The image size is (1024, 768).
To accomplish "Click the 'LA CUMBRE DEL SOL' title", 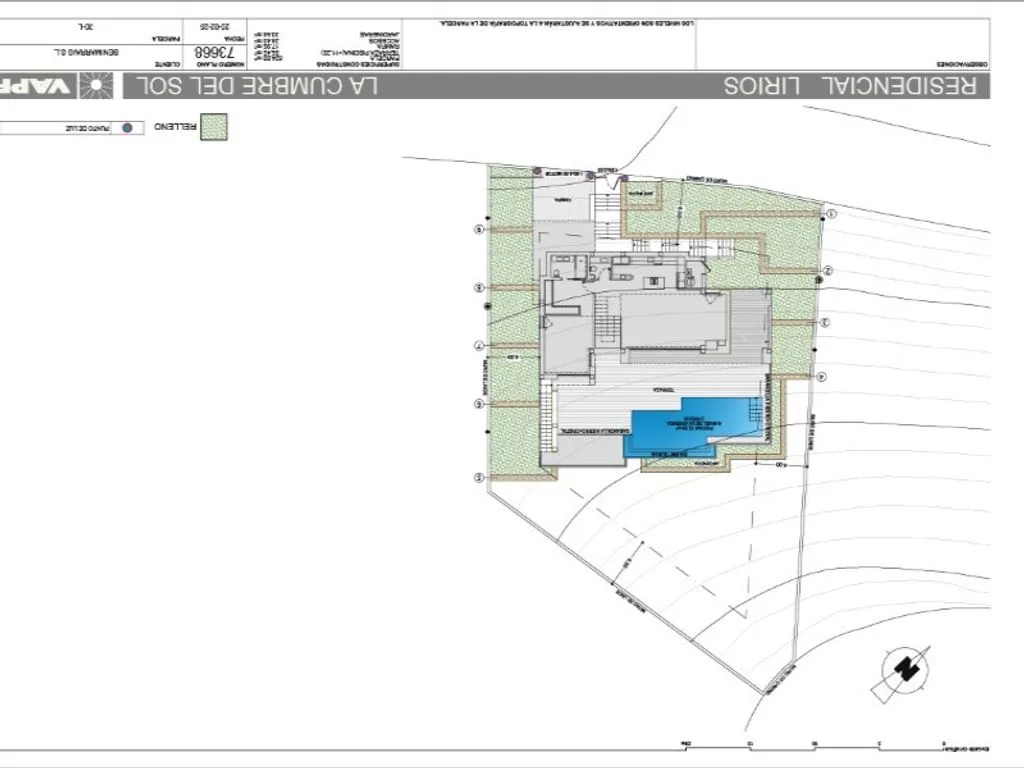I will point(257,86).
